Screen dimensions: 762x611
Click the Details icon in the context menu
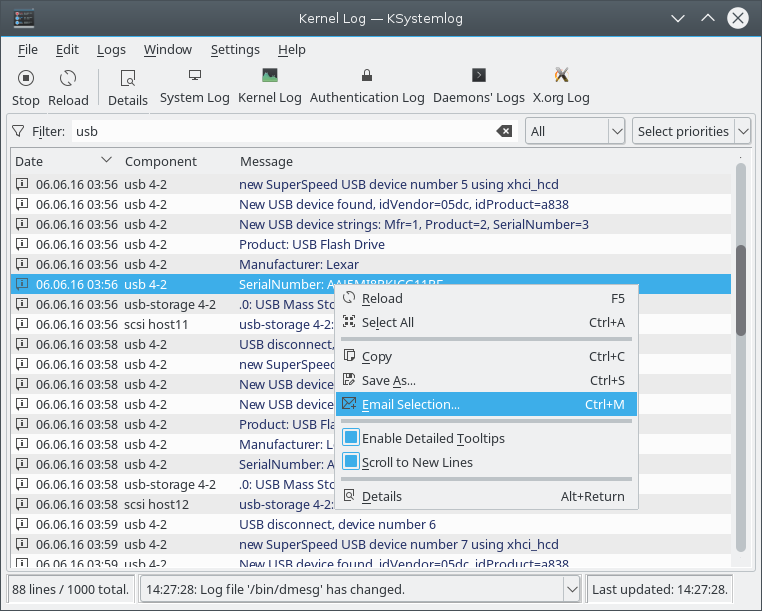349,495
